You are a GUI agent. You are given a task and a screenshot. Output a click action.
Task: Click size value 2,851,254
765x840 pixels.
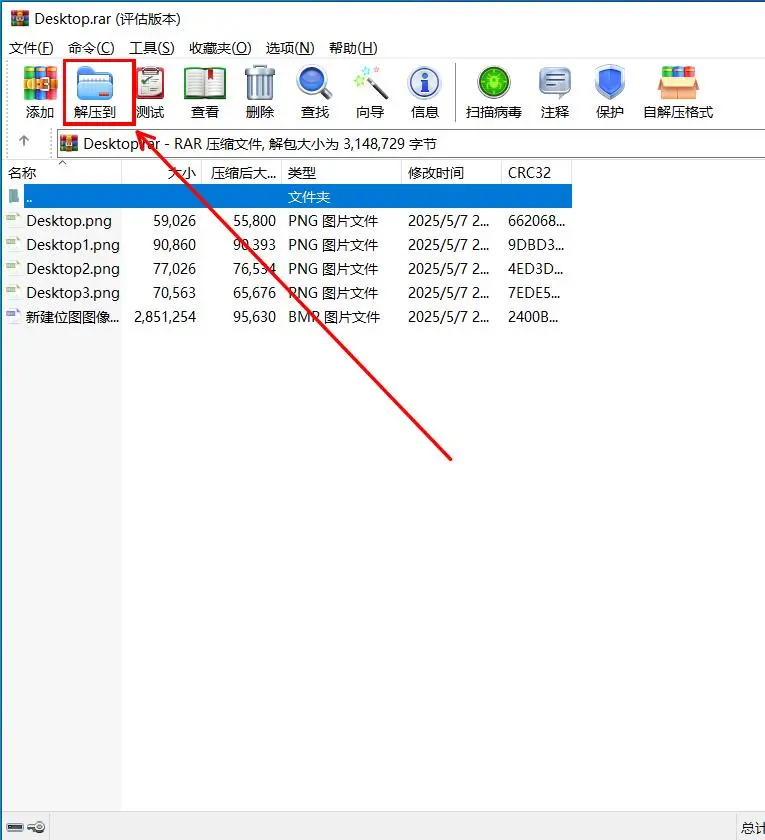click(165, 317)
